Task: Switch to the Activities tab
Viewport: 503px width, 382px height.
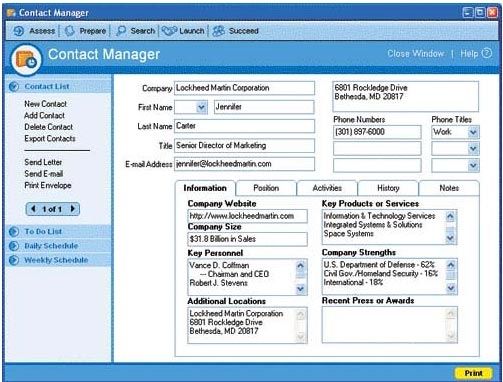Action: coord(327,188)
